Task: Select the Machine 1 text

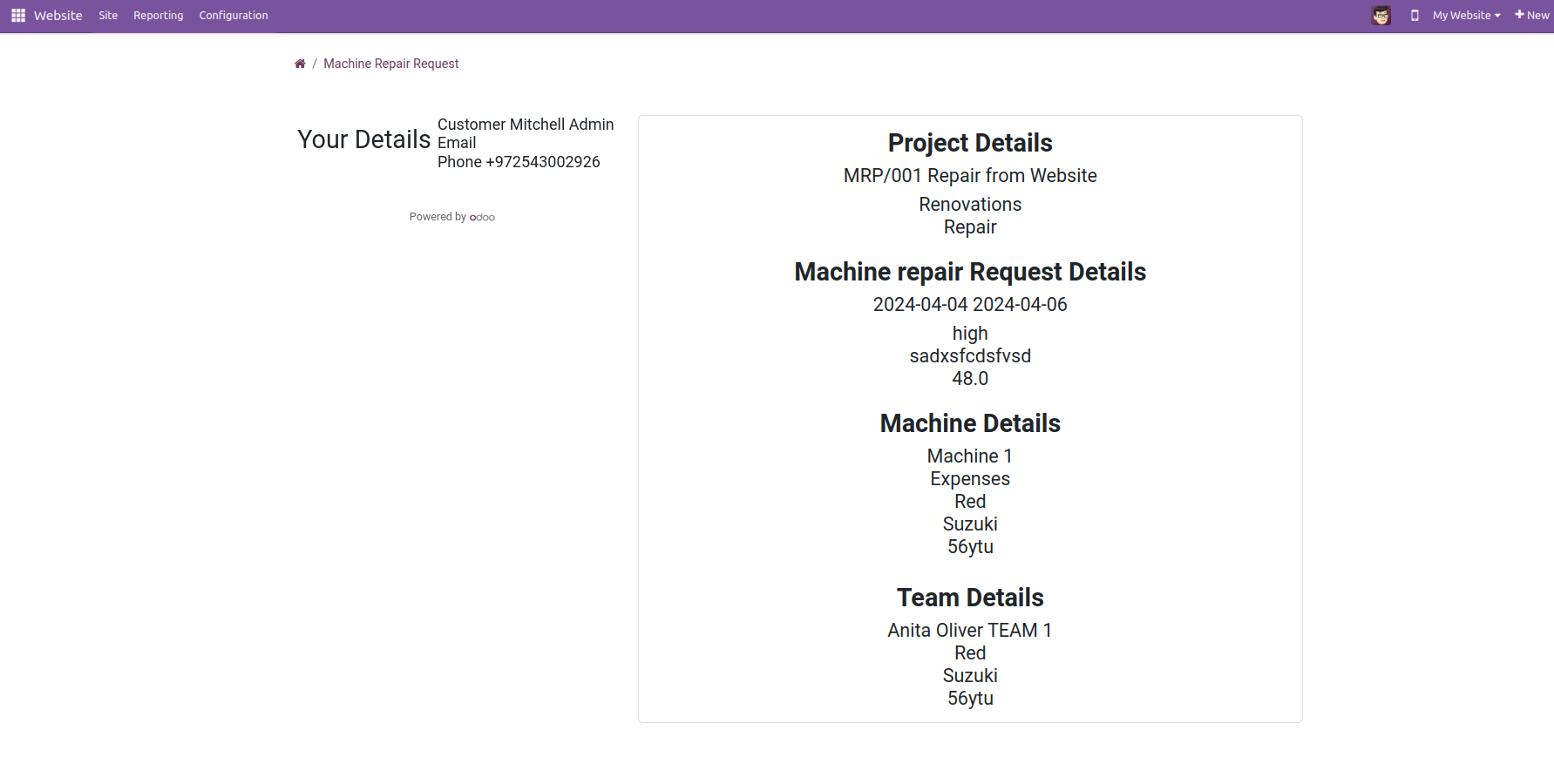Action: click(970, 456)
